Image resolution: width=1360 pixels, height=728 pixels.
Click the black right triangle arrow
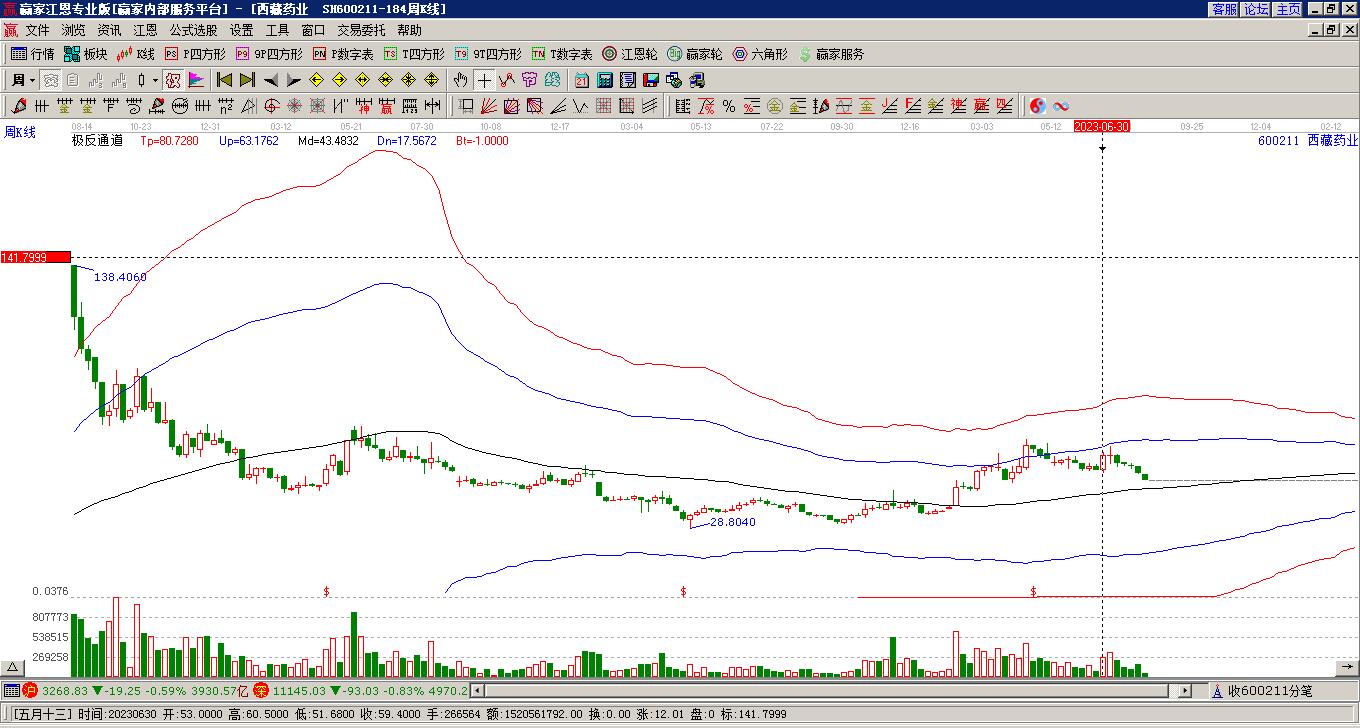(x=293, y=80)
